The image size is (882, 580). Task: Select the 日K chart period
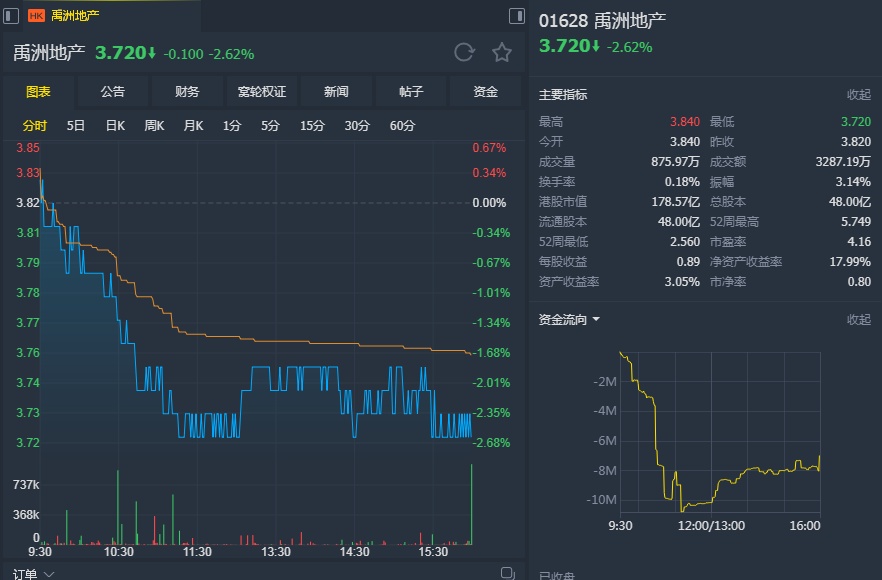coord(115,126)
